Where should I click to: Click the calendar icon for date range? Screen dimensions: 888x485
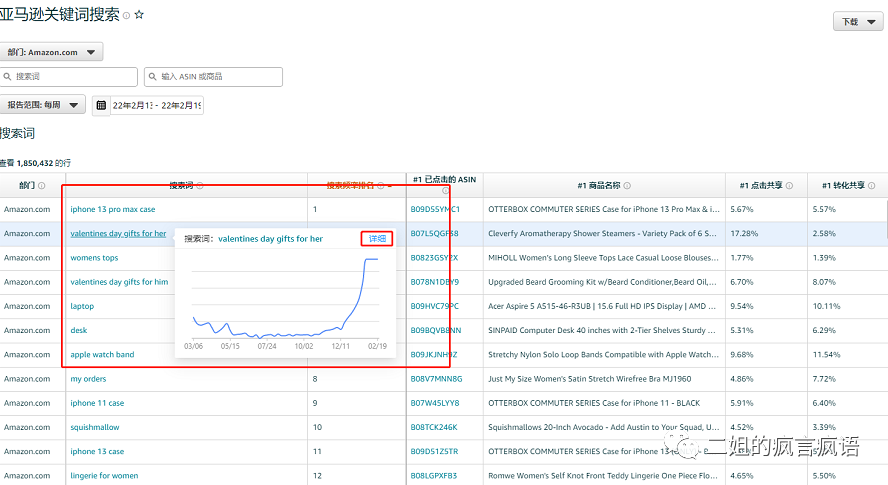(x=101, y=105)
